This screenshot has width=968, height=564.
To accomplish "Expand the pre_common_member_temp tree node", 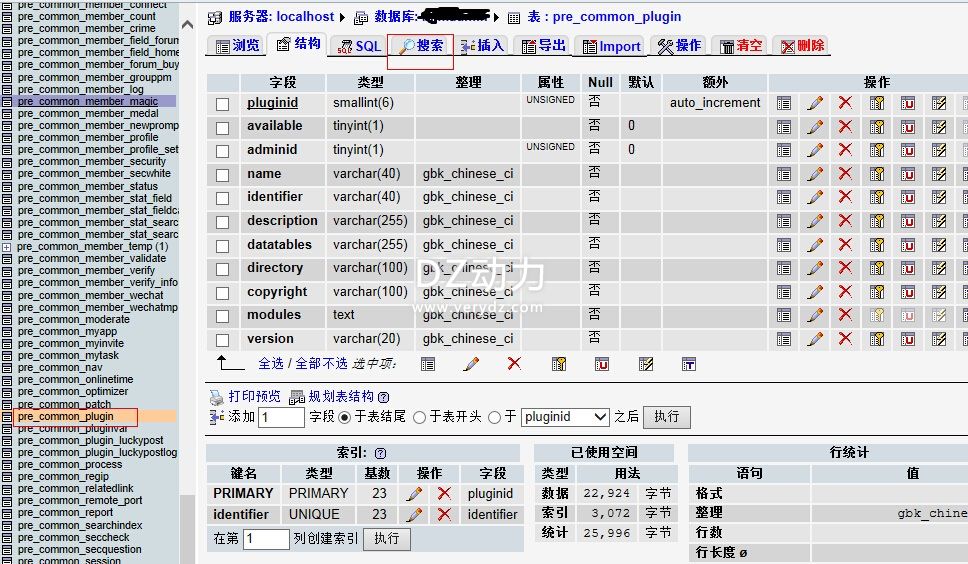I will click(6, 247).
